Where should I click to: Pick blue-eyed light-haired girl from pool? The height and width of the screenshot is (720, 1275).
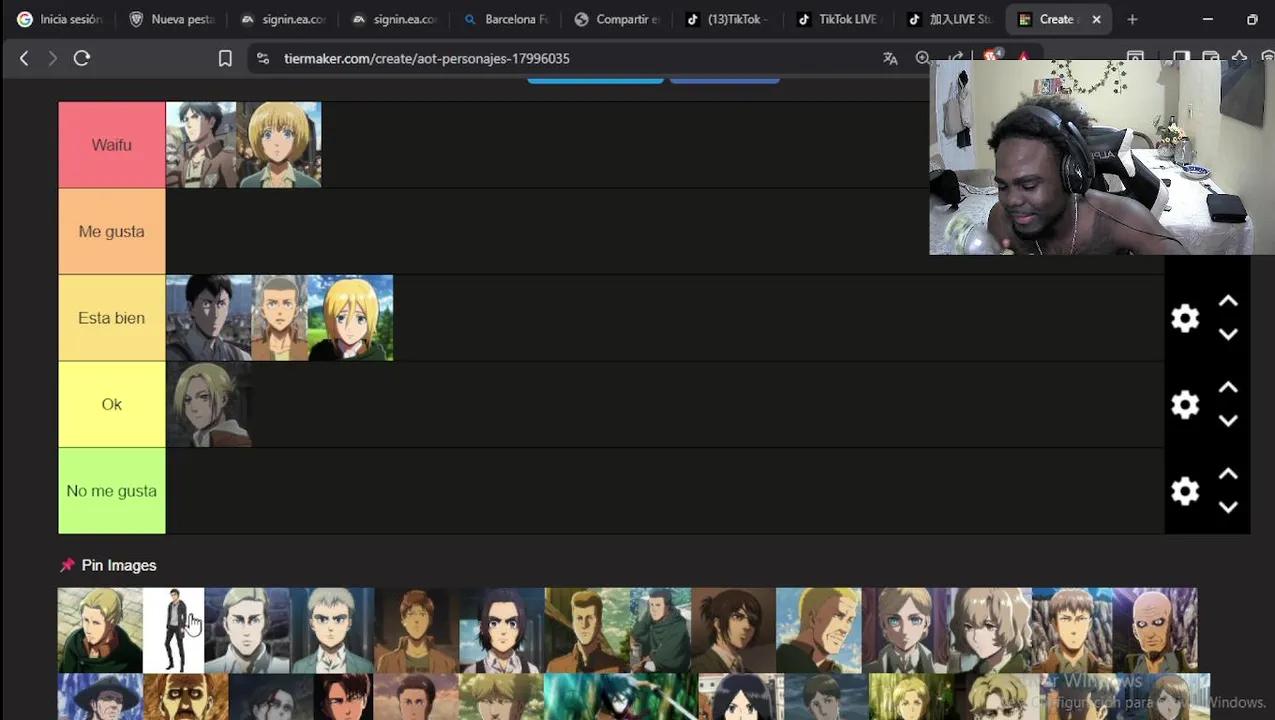click(x=904, y=630)
